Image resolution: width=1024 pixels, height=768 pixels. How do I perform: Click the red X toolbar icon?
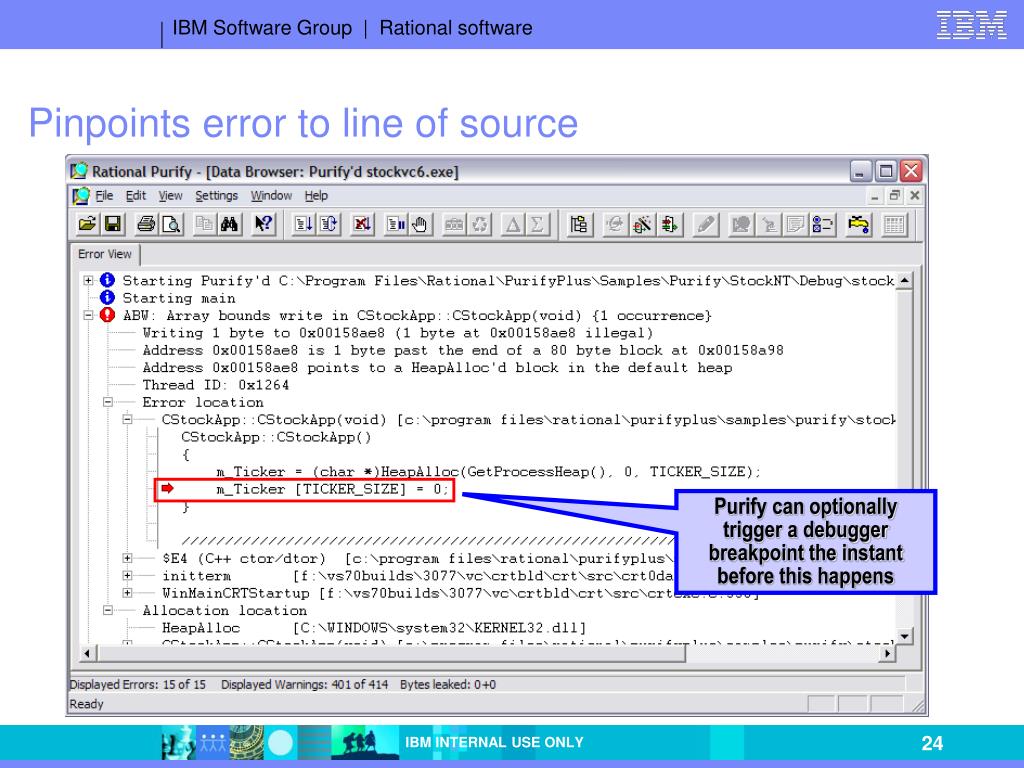(361, 225)
